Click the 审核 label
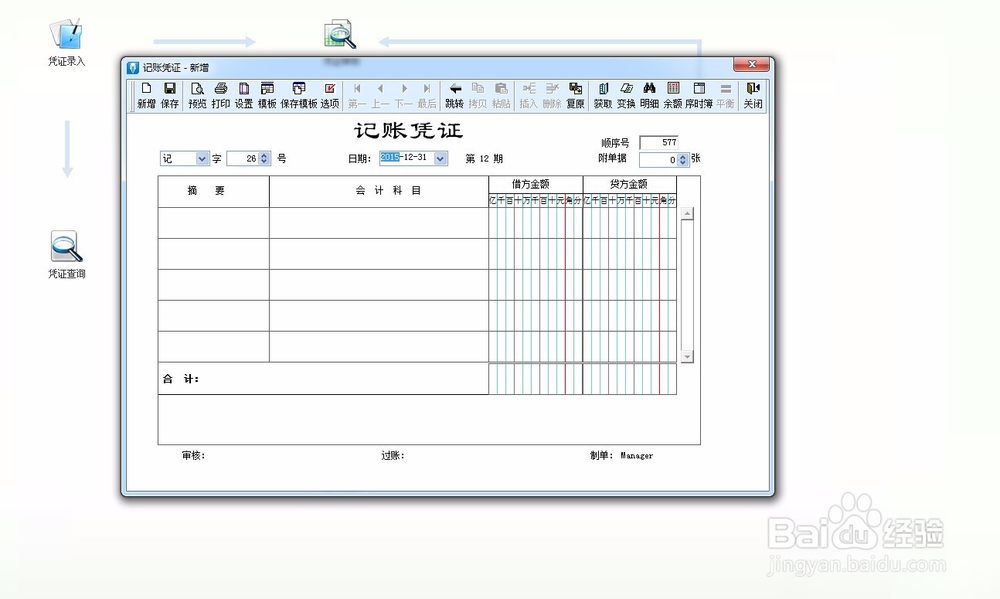Screen dimensions: 1000x599 [193, 455]
